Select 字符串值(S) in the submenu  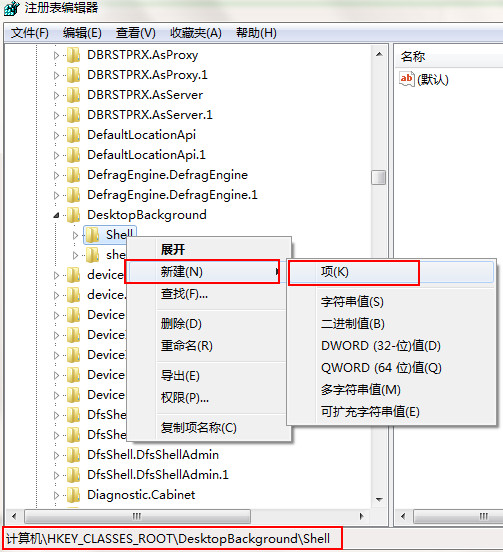tap(352, 302)
